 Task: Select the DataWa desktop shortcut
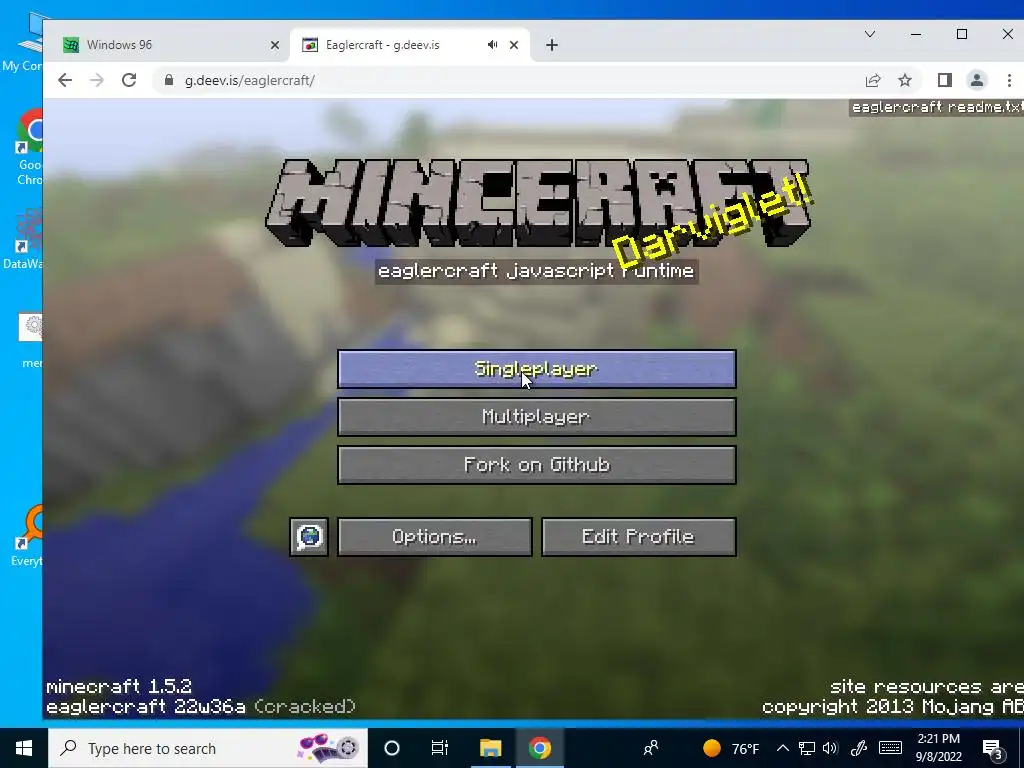pyautogui.click(x=23, y=238)
